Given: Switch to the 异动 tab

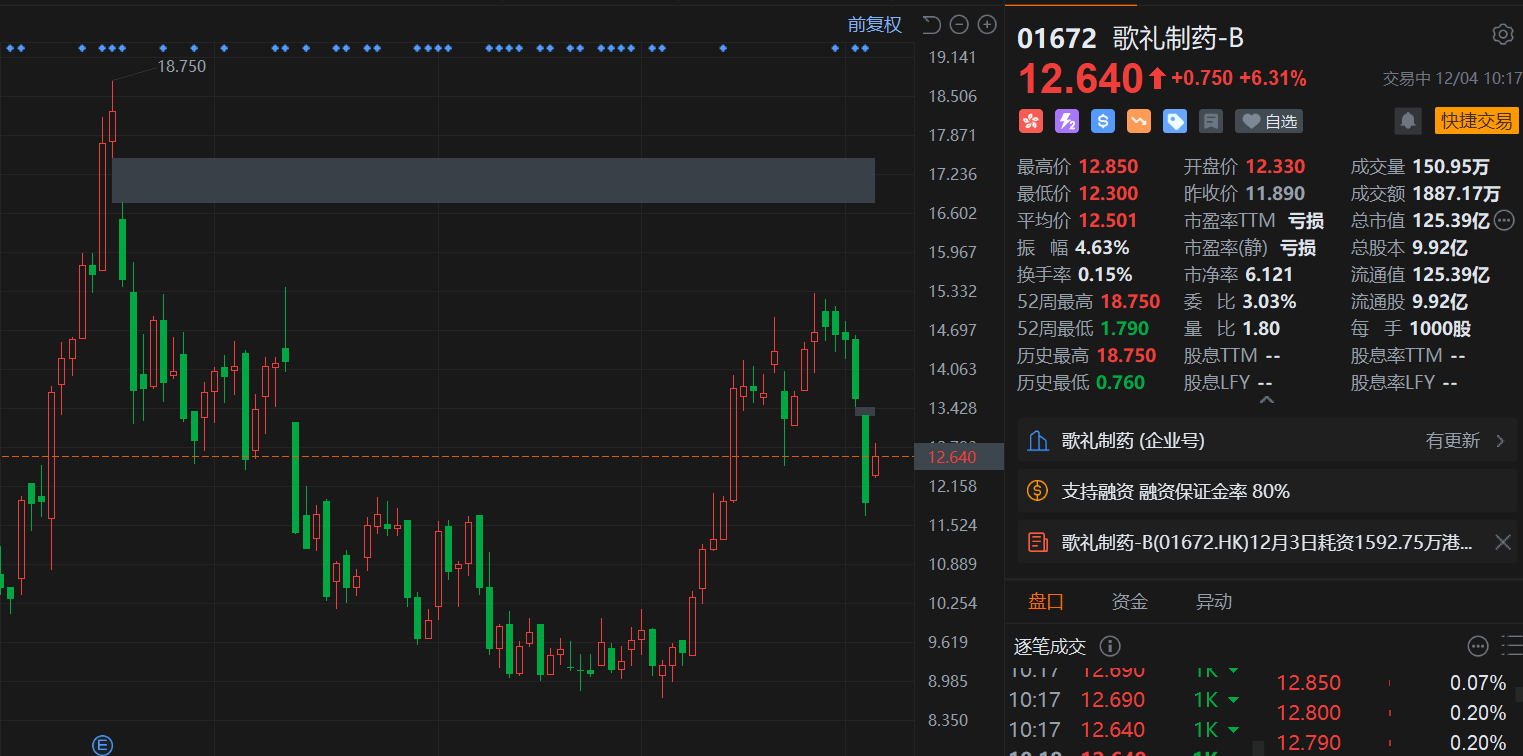Looking at the screenshot, I should pos(1213,602).
